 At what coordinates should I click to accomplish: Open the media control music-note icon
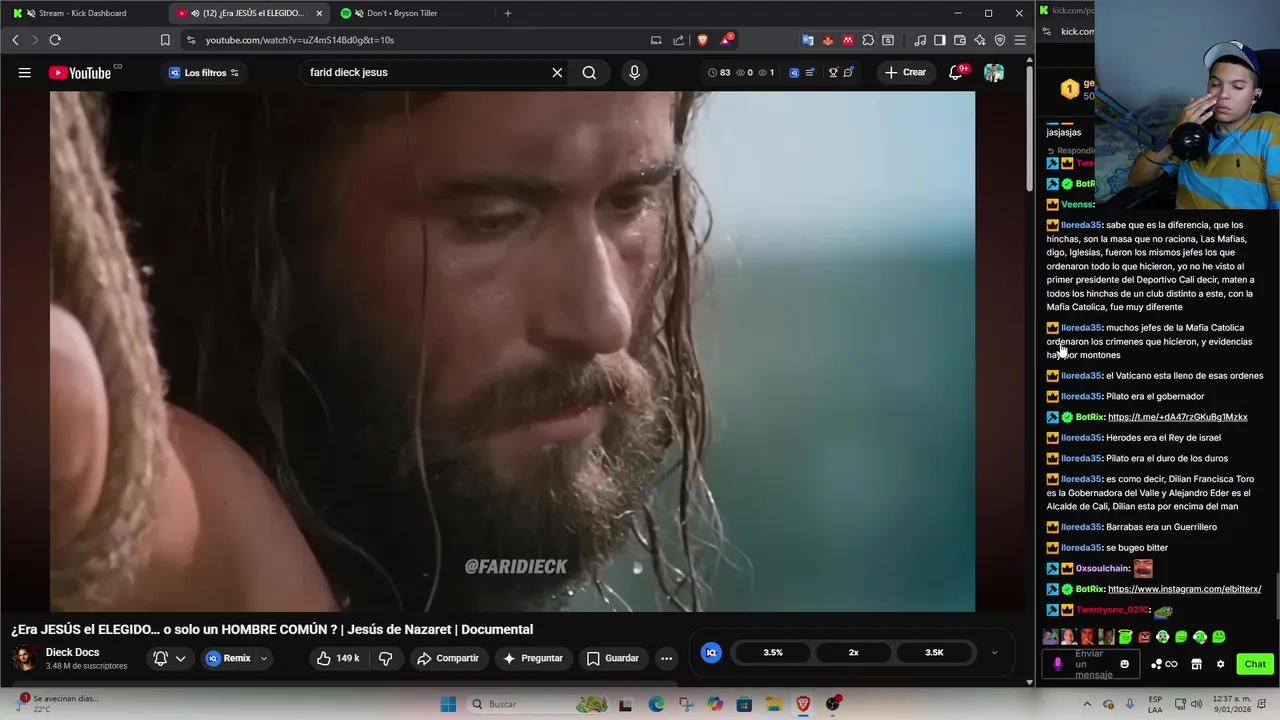[x=920, y=40]
